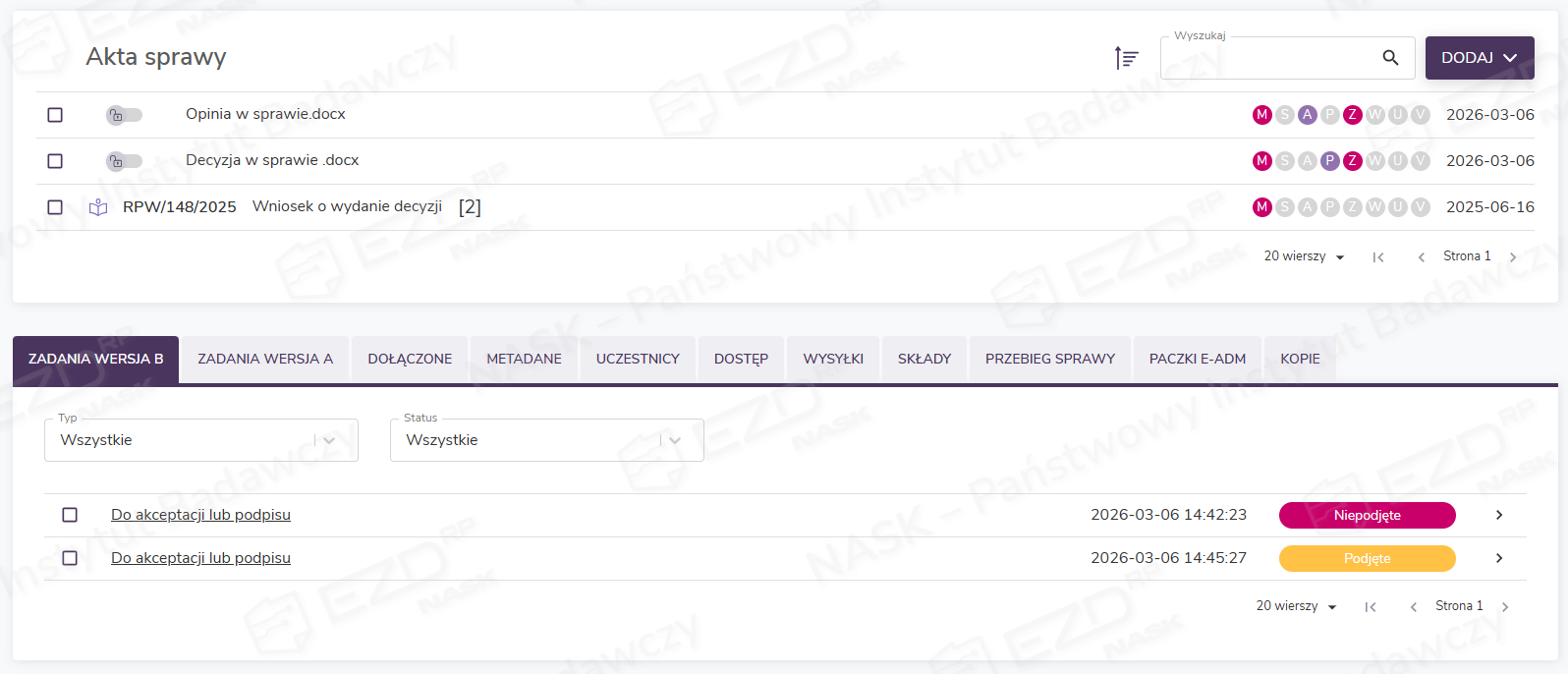Check the box for Opinia w sprawie.docx
The width and height of the screenshot is (1568, 674).
[55, 115]
